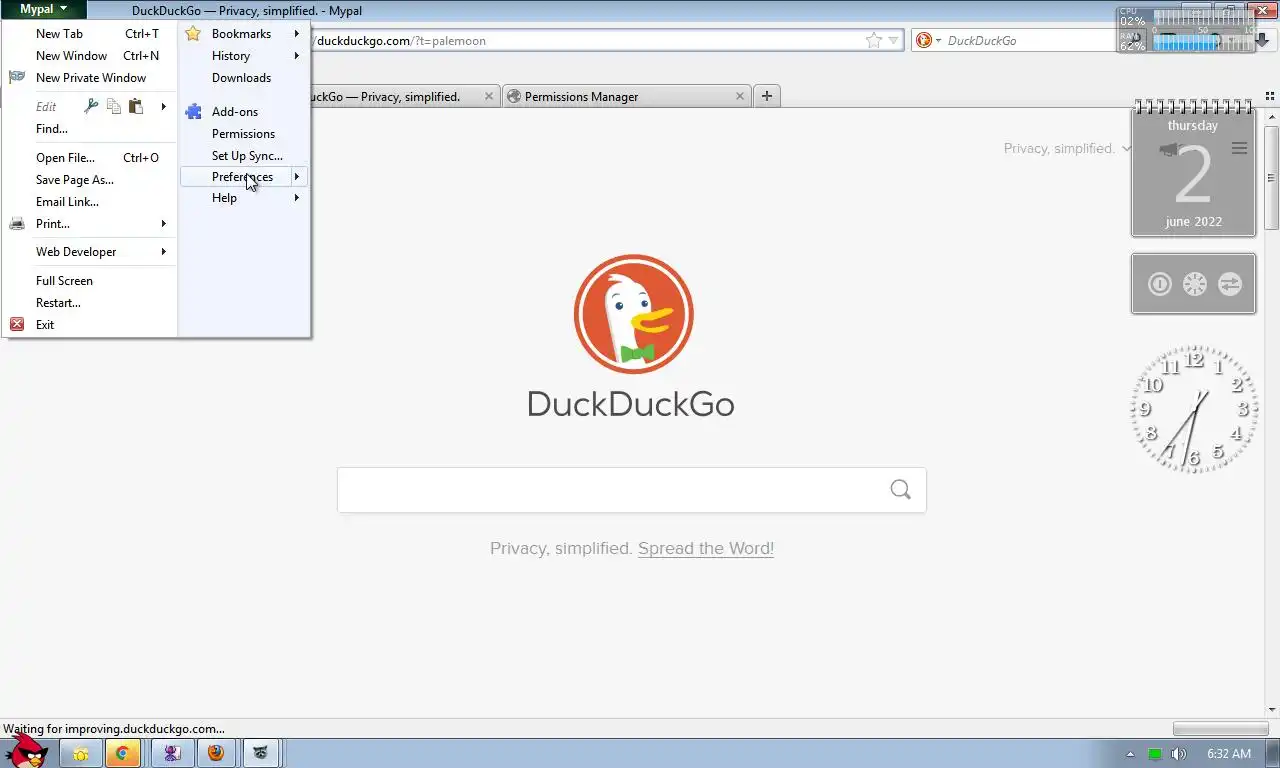Screen dimensions: 1280x768
Task: Open the DuckDuckGo hamburger menu
Action: (x=1239, y=148)
